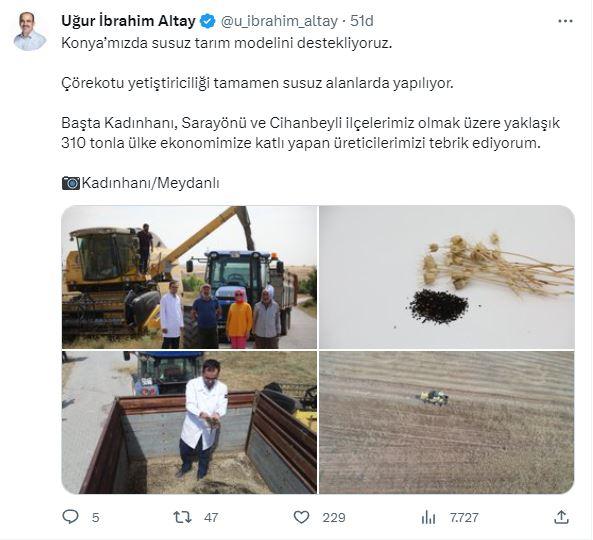Open the black cumin seeds photo

coord(447,277)
